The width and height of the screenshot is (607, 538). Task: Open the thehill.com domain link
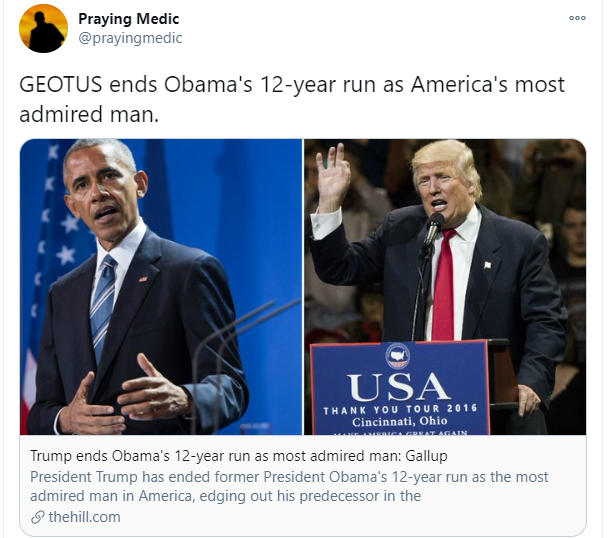[84, 517]
